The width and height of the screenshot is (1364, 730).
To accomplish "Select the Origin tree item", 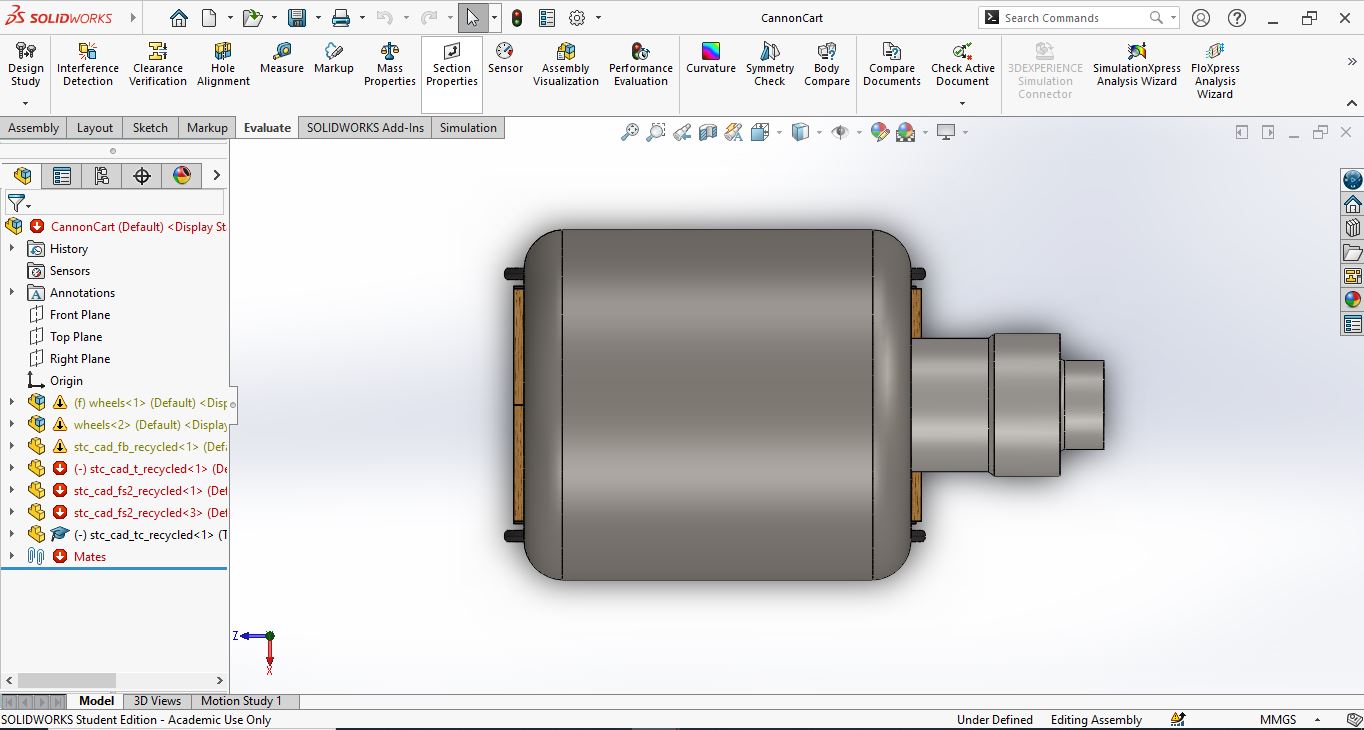I will [x=67, y=381].
